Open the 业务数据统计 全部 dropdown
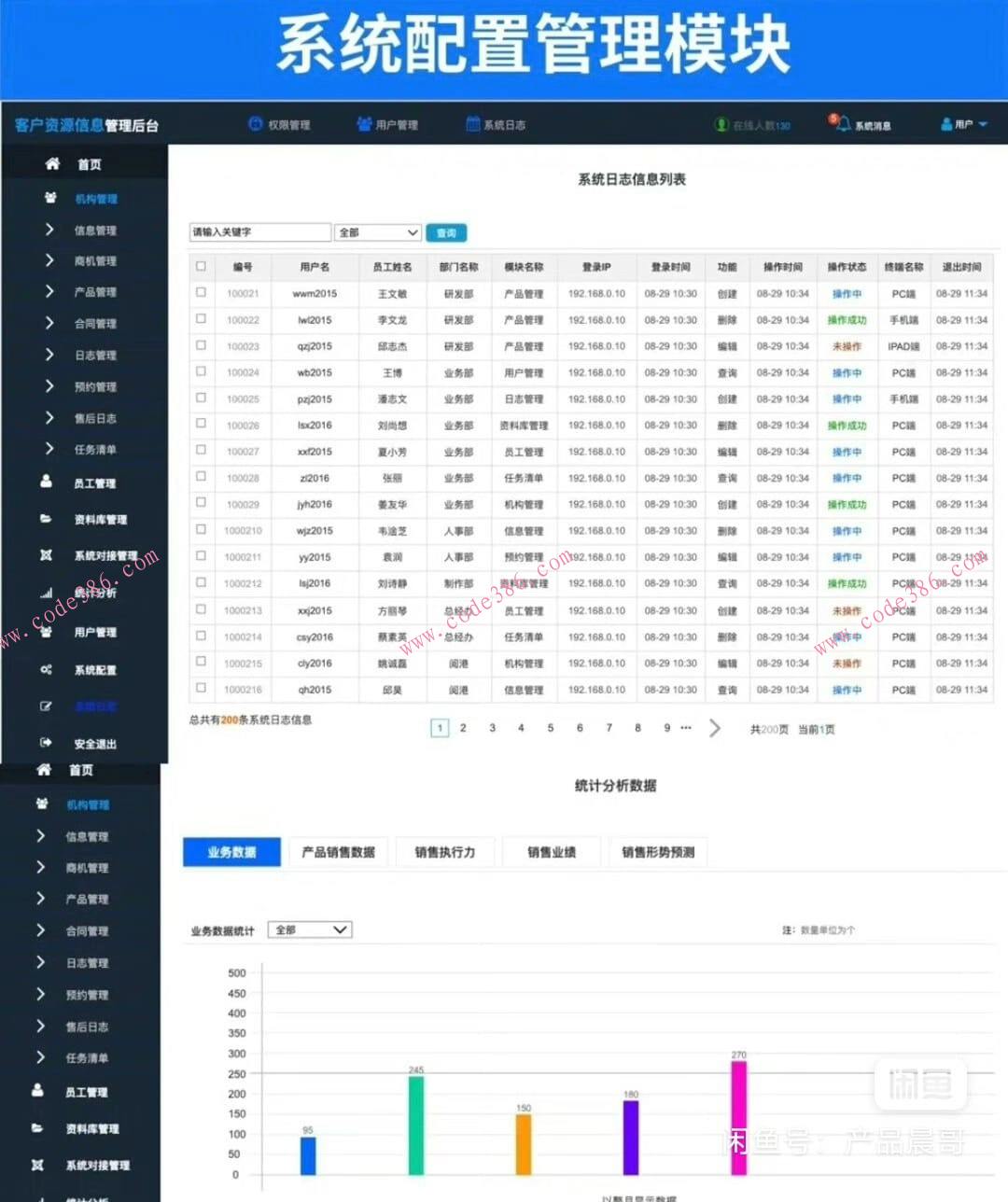 [310, 930]
